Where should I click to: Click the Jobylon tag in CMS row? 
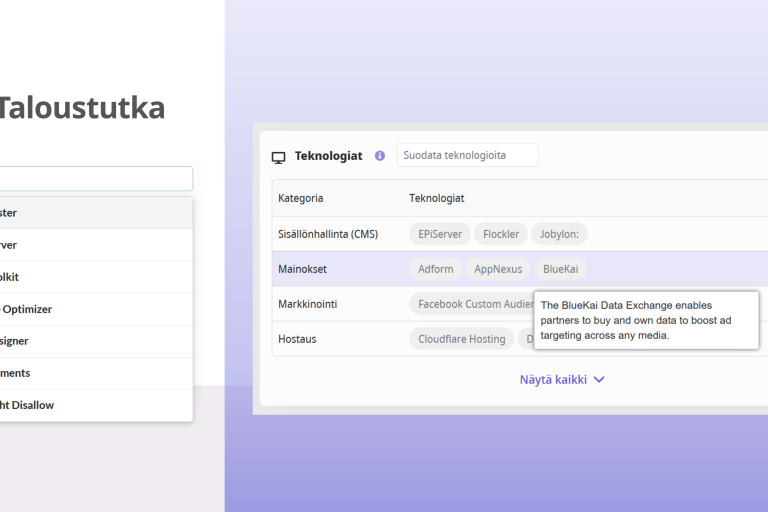559,234
